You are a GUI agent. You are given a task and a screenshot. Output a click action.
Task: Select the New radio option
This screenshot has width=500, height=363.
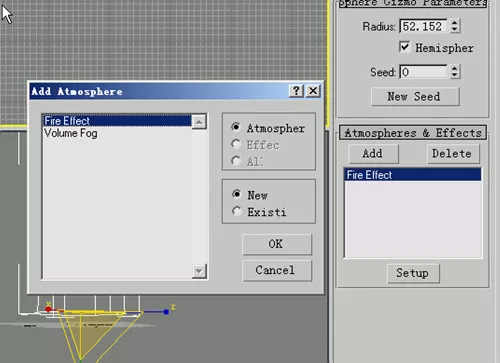point(237,194)
